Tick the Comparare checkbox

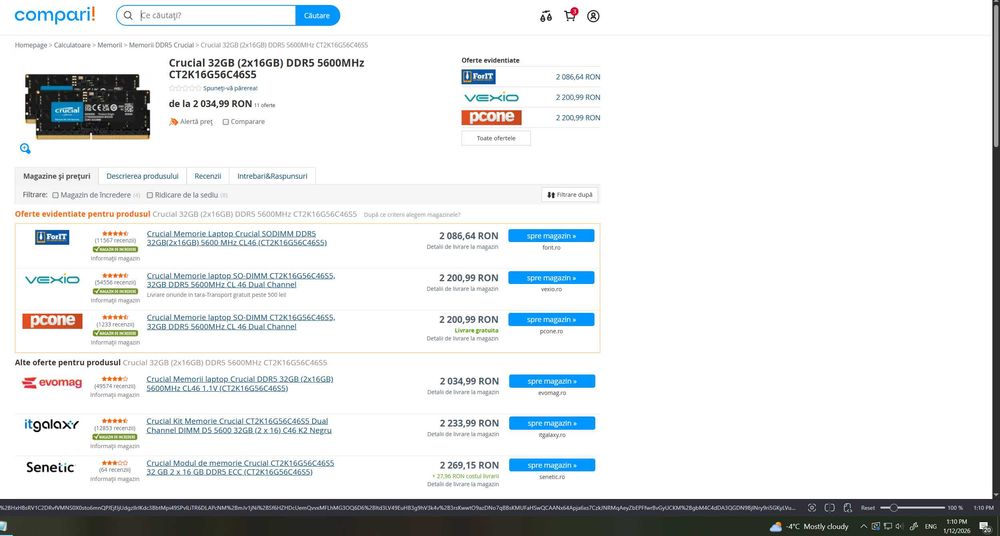(226, 122)
